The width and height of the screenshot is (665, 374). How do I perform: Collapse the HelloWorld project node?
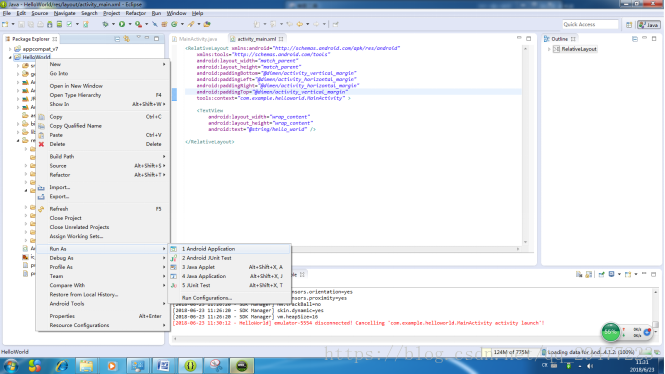tap(10, 57)
